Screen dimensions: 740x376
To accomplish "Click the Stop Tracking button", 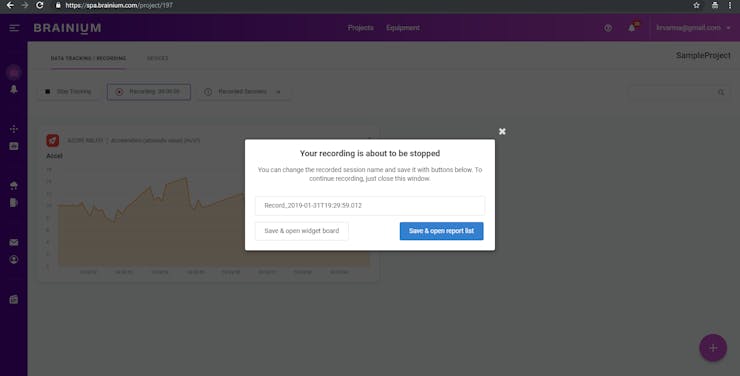I will (68, 92).
